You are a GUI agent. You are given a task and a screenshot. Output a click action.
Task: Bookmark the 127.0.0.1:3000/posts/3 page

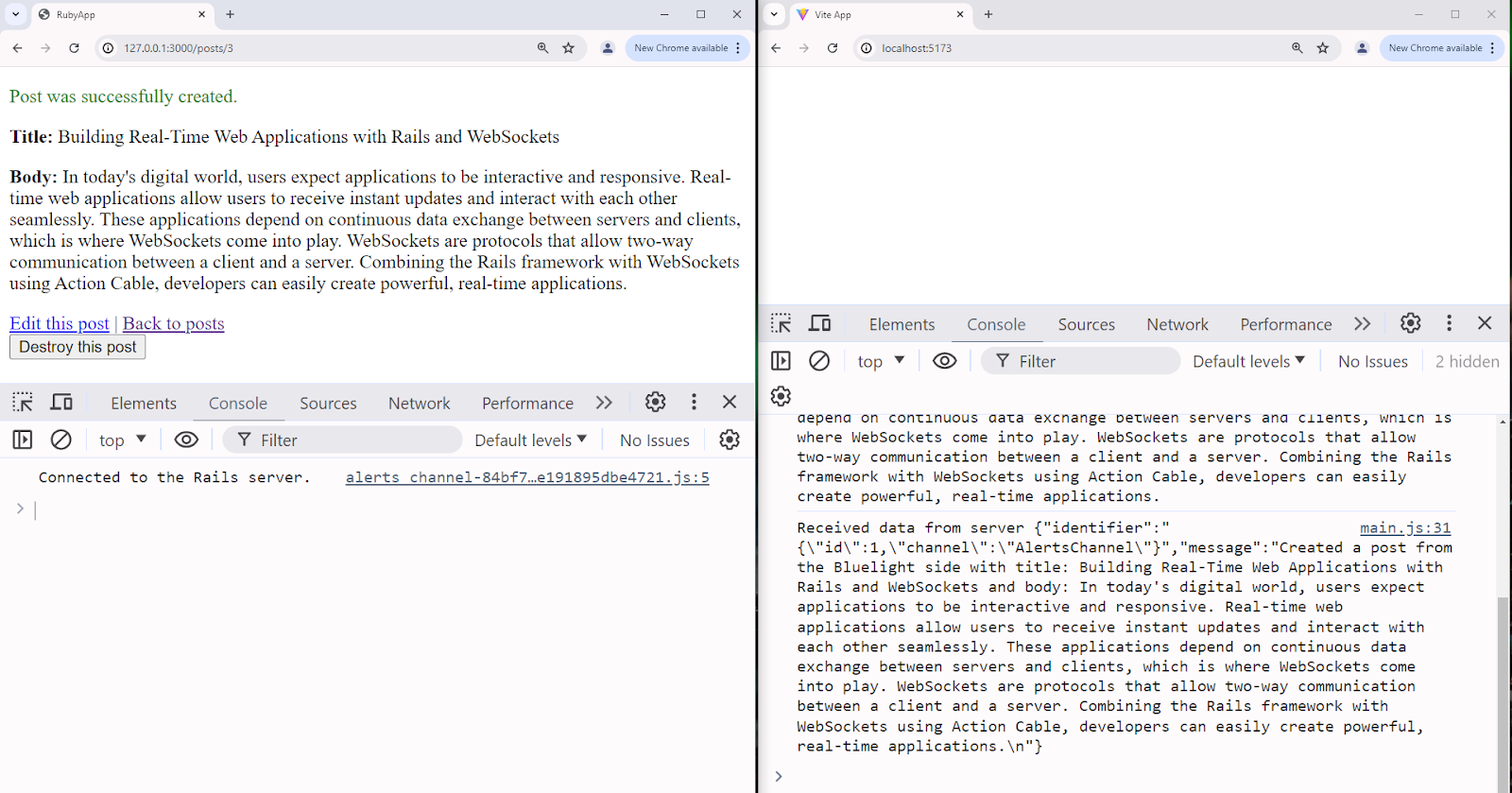(x=568, y=48)
